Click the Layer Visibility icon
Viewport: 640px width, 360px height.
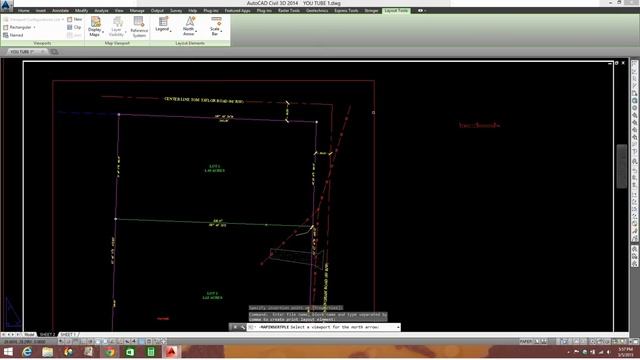coord(118,22)
